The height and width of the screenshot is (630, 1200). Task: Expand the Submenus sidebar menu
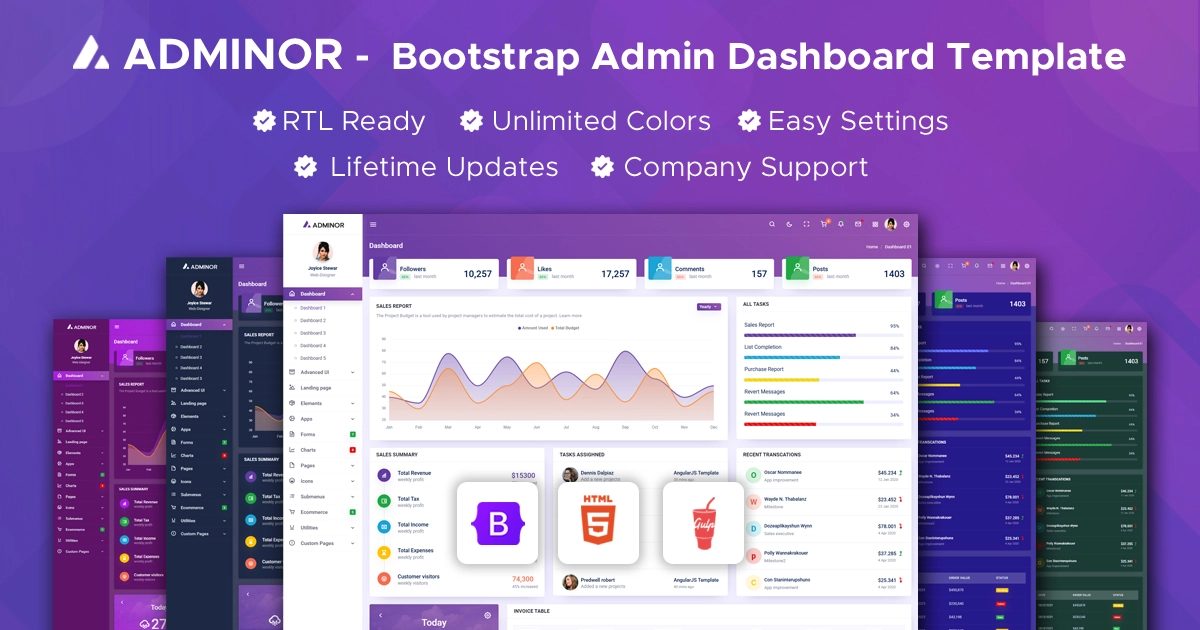[322, 496]
